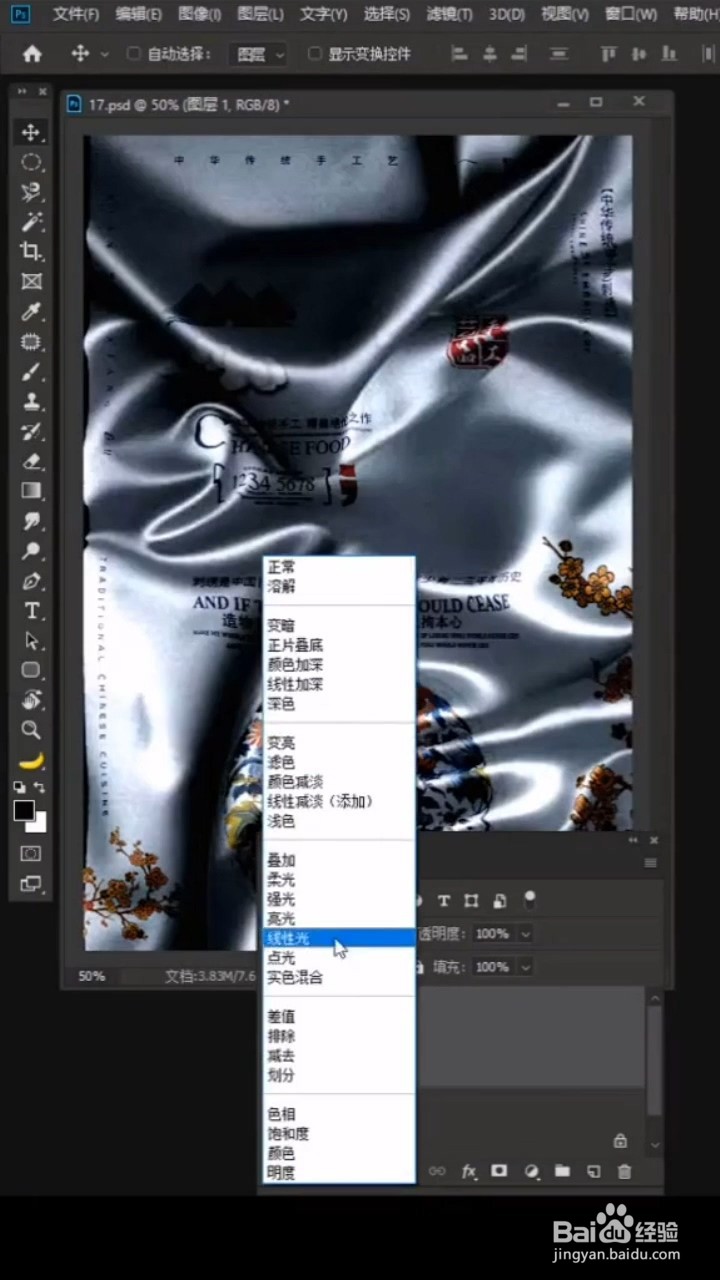Select the History Brush tool

[x=32, y=431]
